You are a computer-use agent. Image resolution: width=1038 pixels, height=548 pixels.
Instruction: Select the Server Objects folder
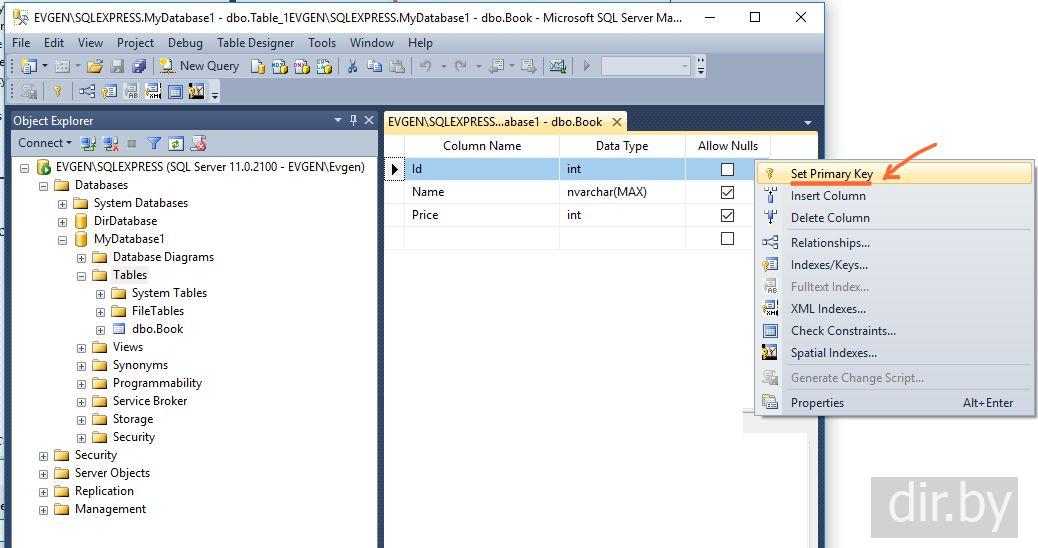click(112, 473)
